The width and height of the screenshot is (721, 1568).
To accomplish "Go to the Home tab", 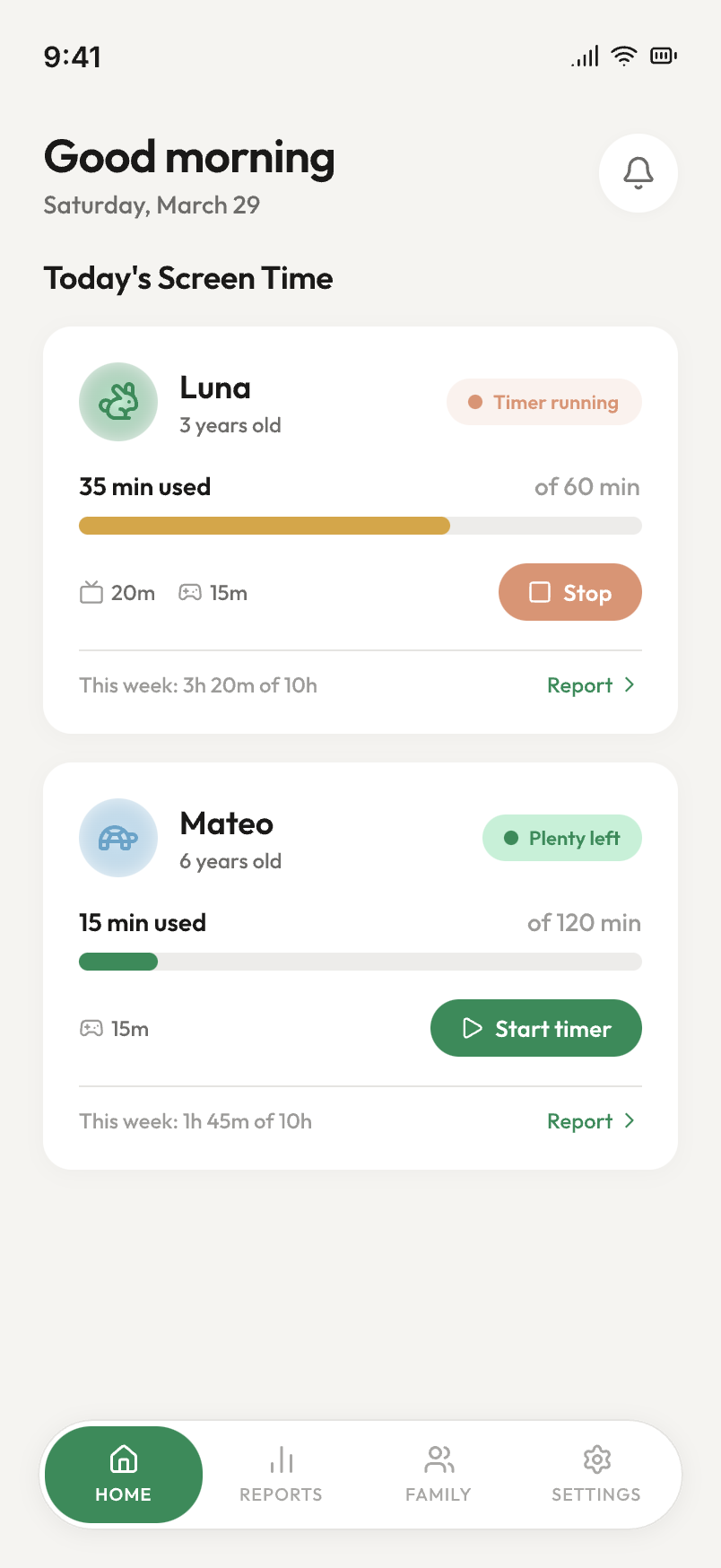I will (124, 1474).
